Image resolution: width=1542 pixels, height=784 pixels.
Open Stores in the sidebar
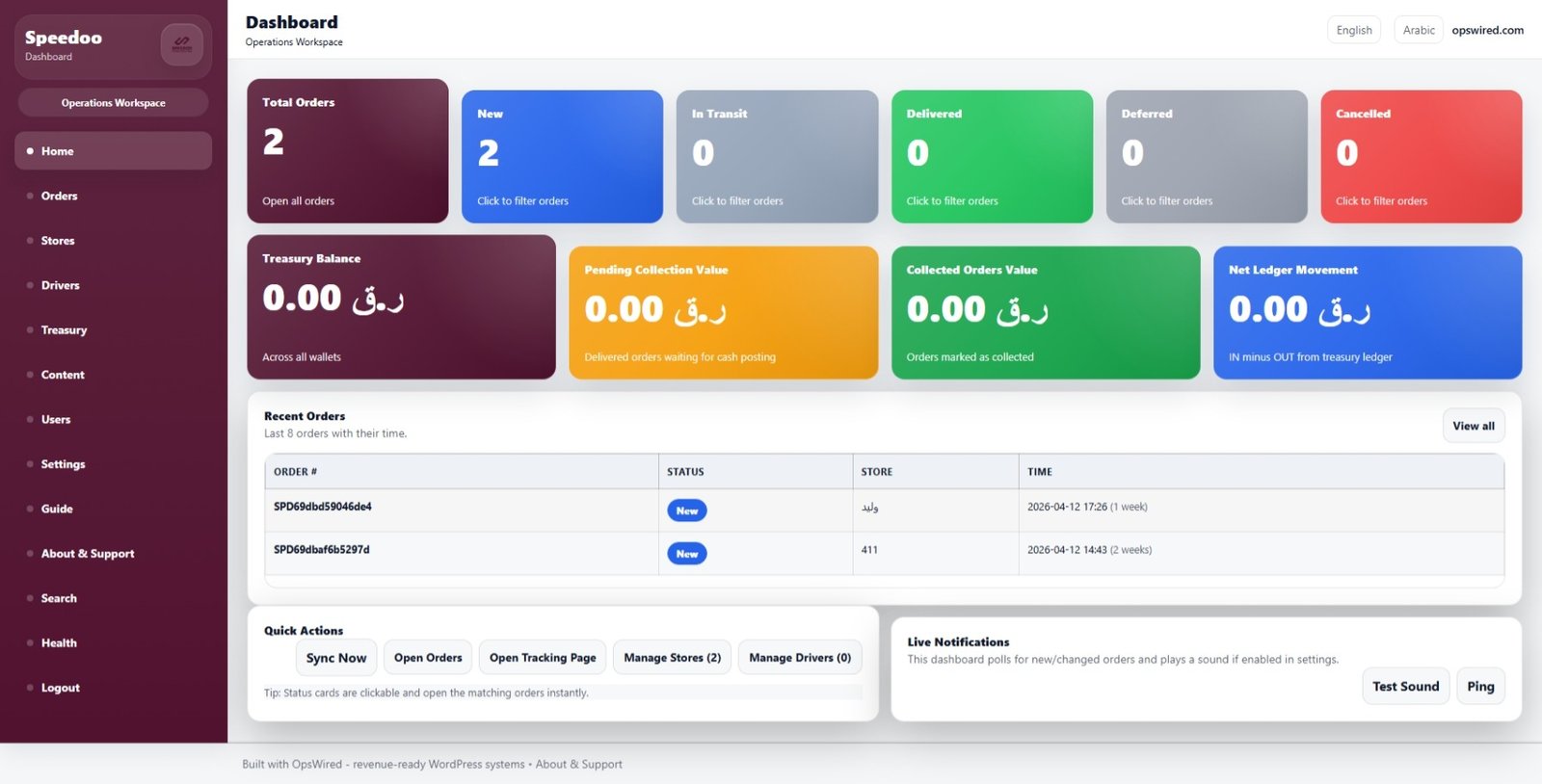point(114,241)
